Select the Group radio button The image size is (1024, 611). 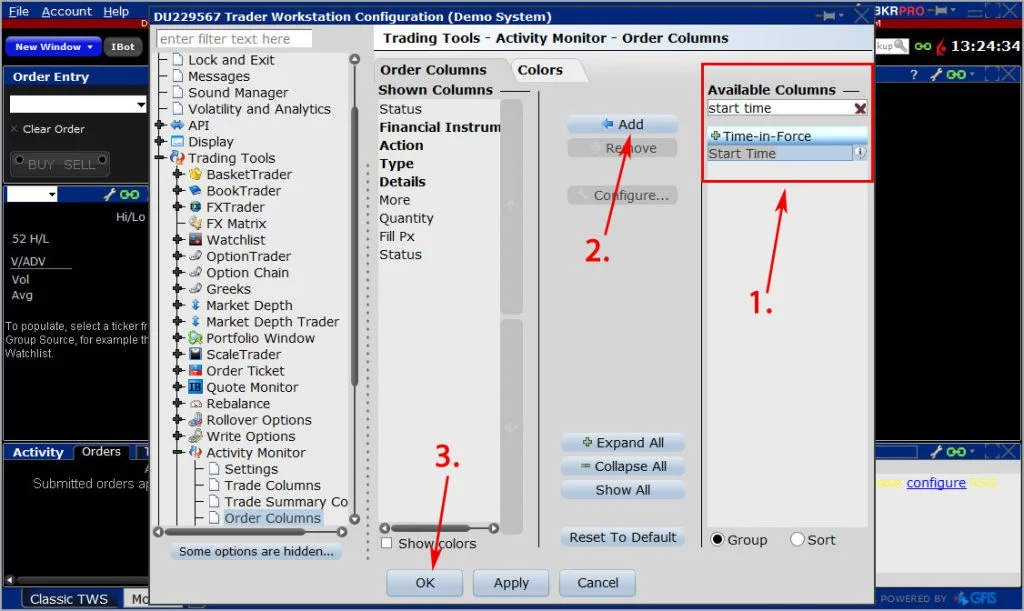tap(717, 540)
